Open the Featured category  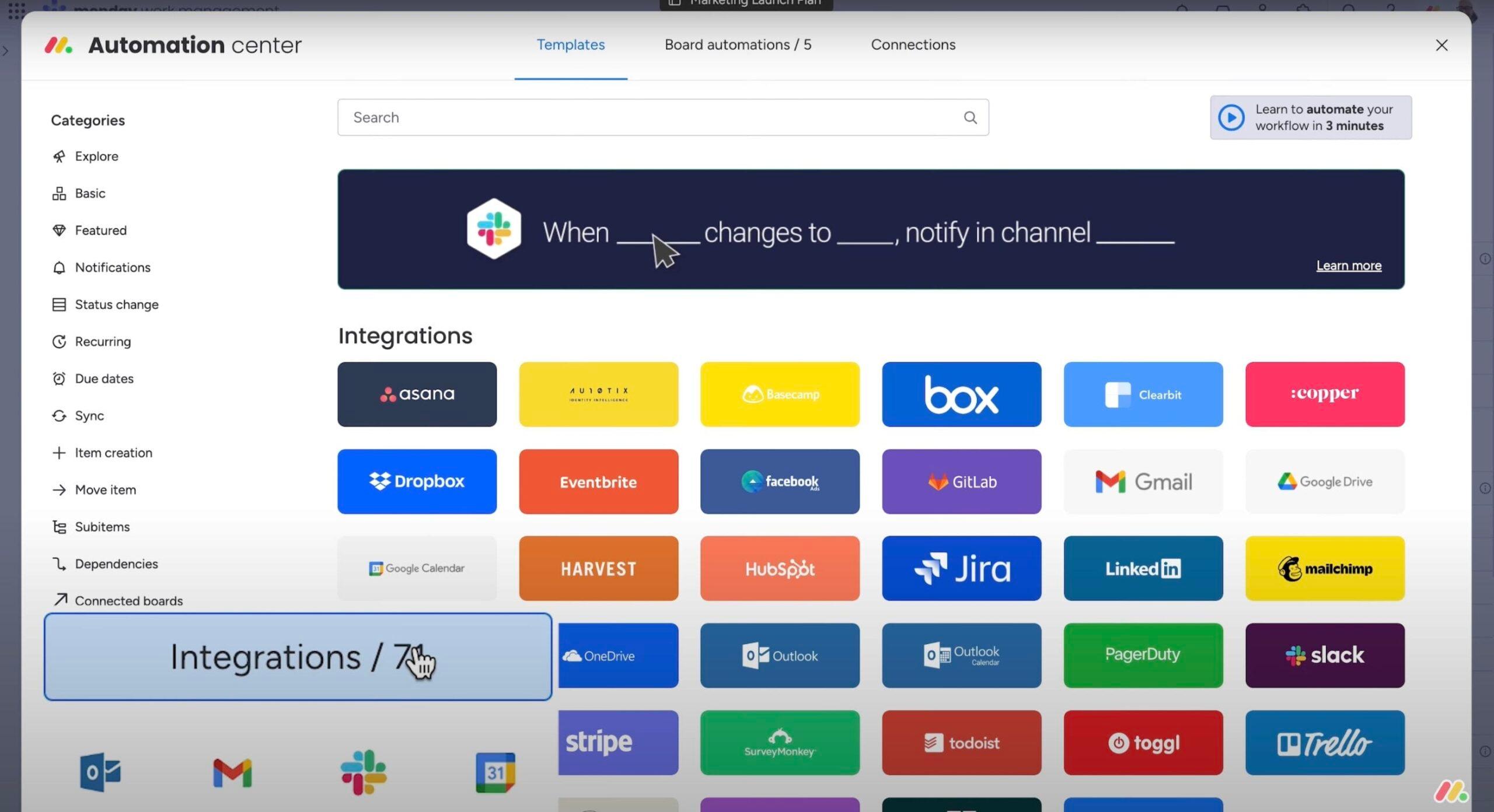pos(89,230)
